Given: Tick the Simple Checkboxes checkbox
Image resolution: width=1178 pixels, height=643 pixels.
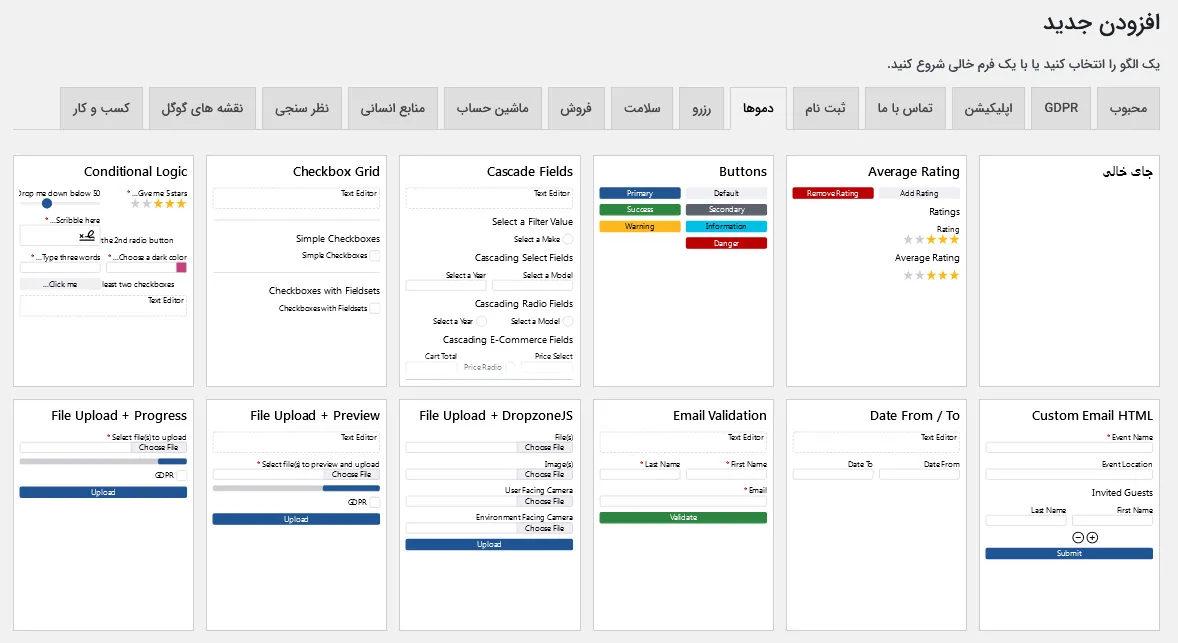Looking at the screenshot, I should (375, 256).
